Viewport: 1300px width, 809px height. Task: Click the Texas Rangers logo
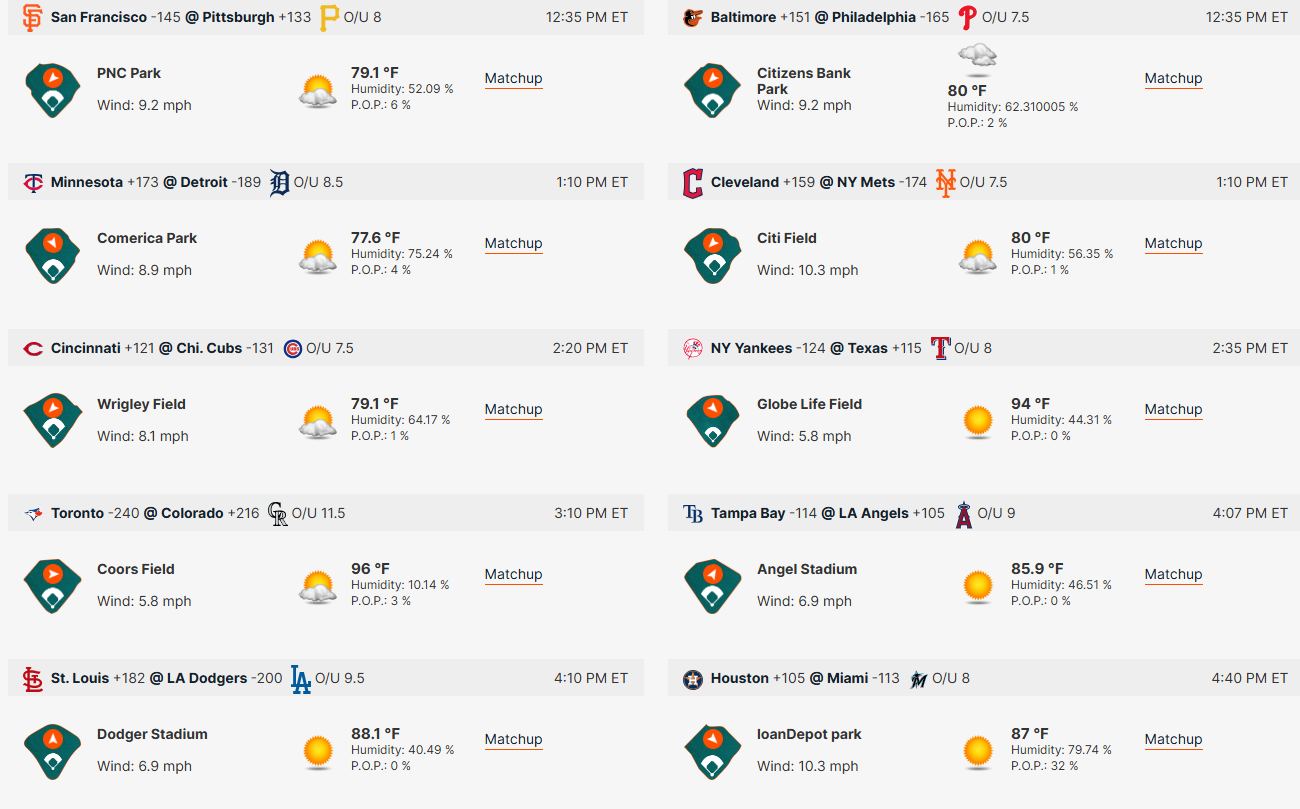940,348
